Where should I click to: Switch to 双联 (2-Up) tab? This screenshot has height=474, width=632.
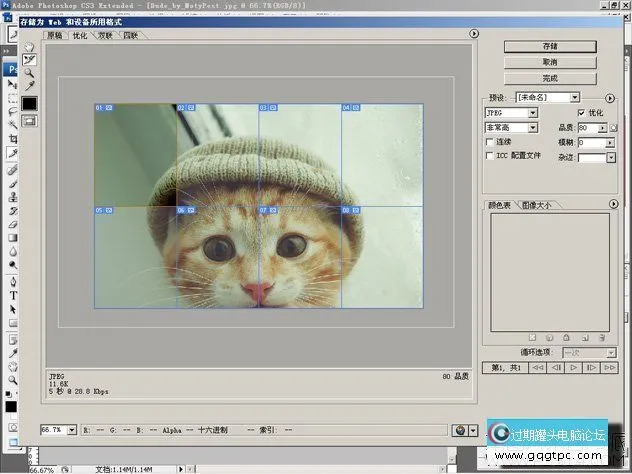point(105,35)
